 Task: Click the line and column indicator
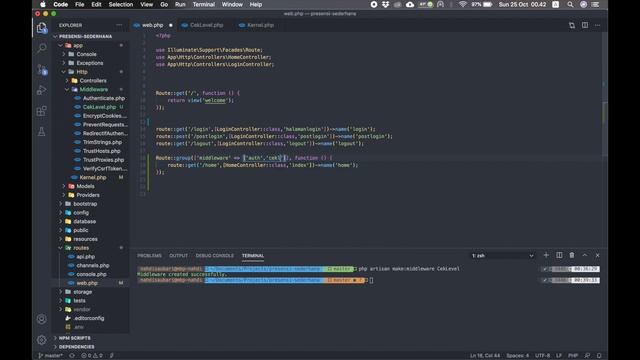484,356
